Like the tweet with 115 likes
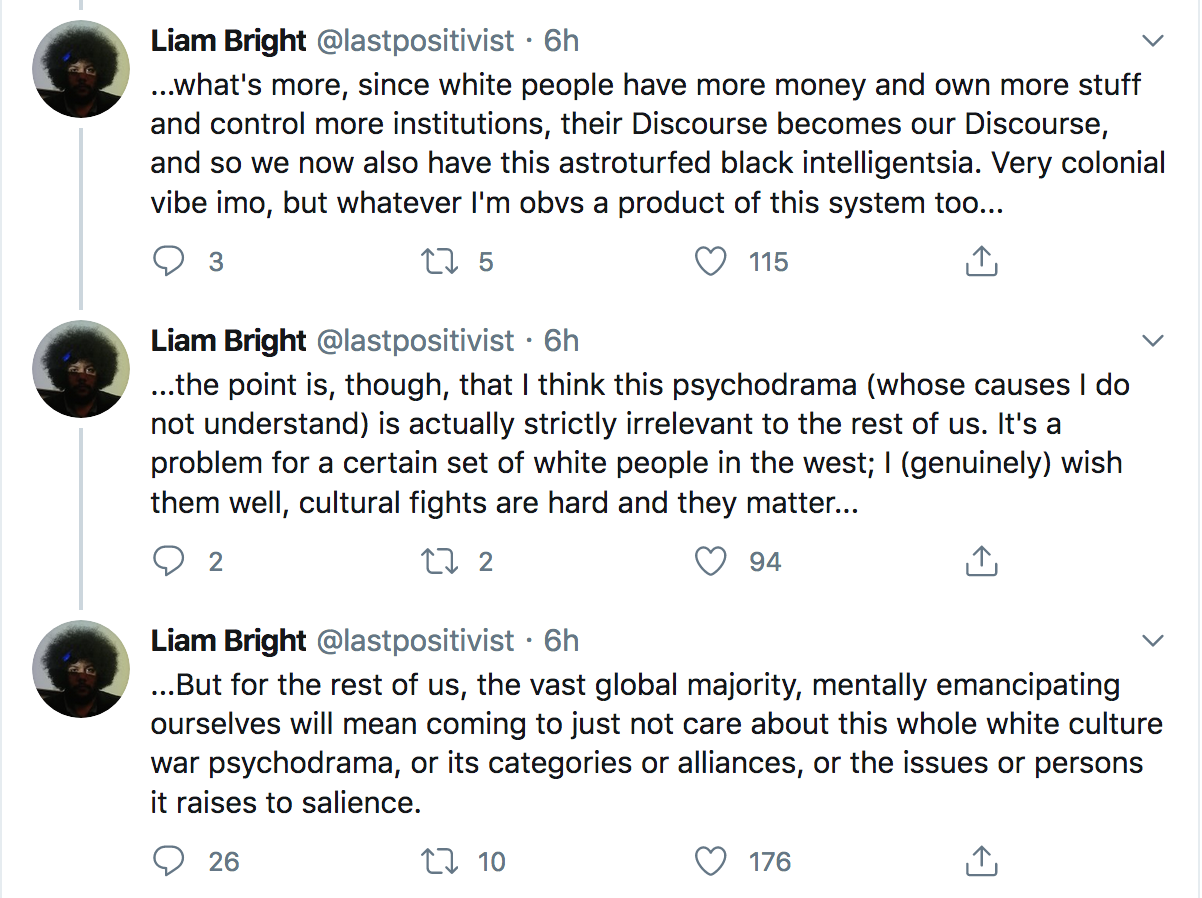The image size is (1202, 898). point(710,262)
